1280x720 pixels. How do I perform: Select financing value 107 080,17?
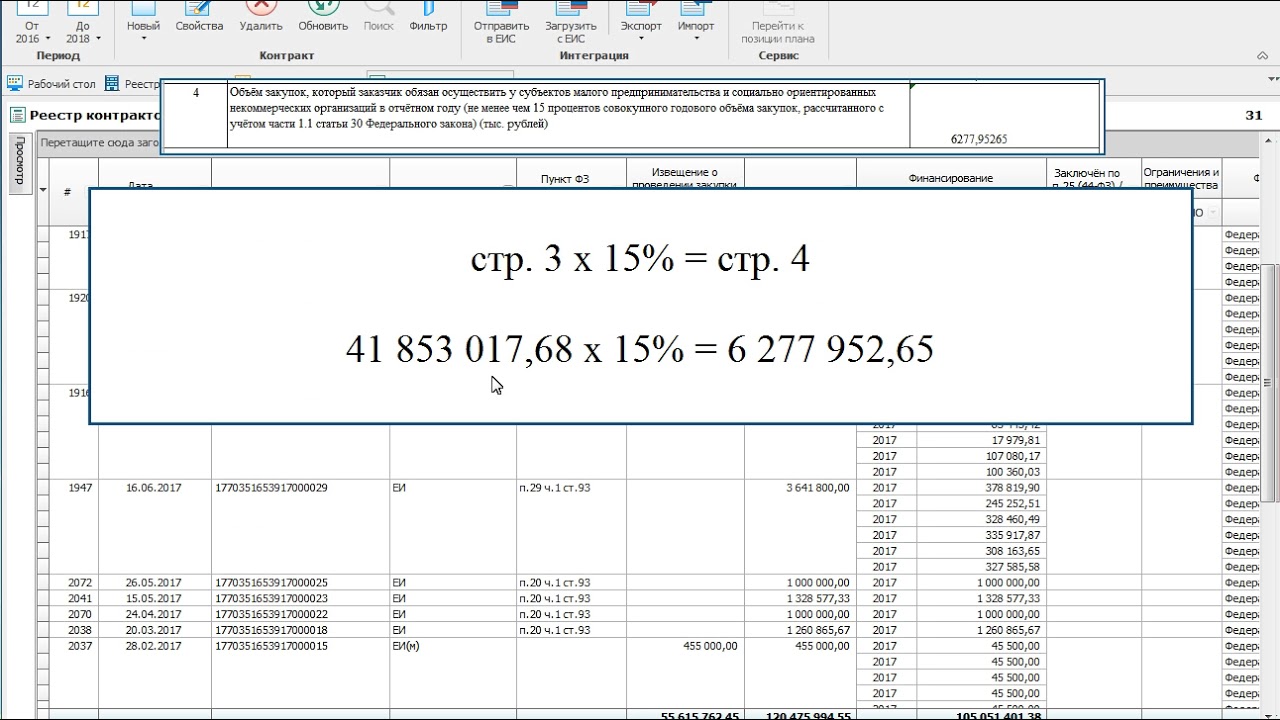[x=1007, y=456]
